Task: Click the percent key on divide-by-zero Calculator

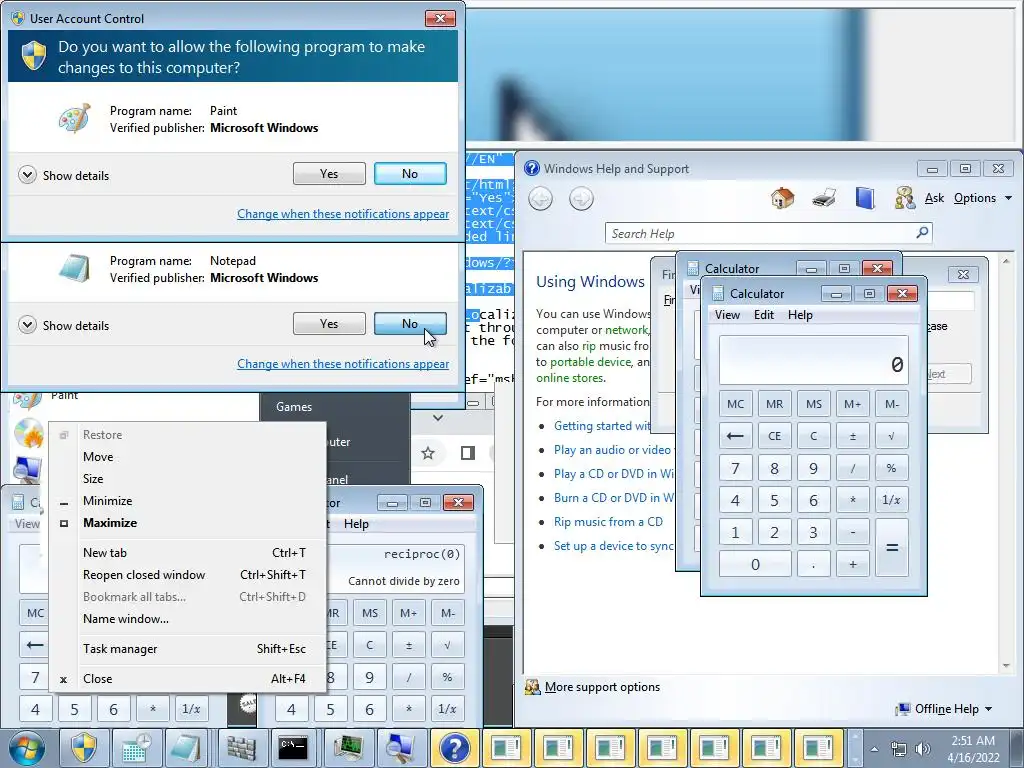Action: click(448, 677)
